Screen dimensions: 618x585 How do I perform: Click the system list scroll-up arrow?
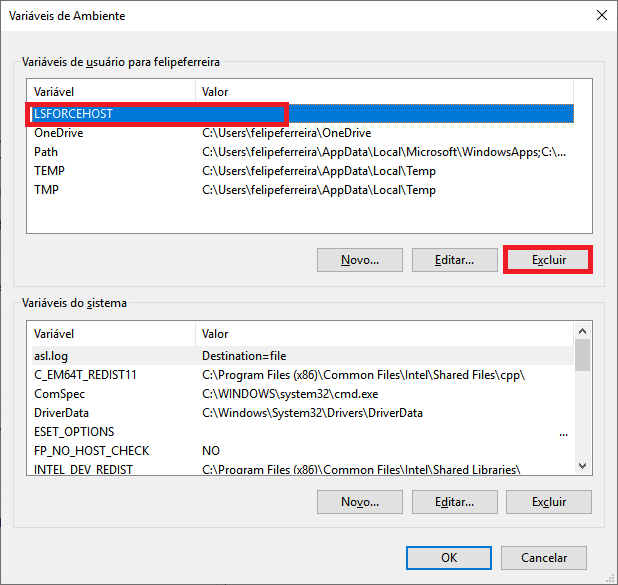pyautogui.click(x=583, y=331)
